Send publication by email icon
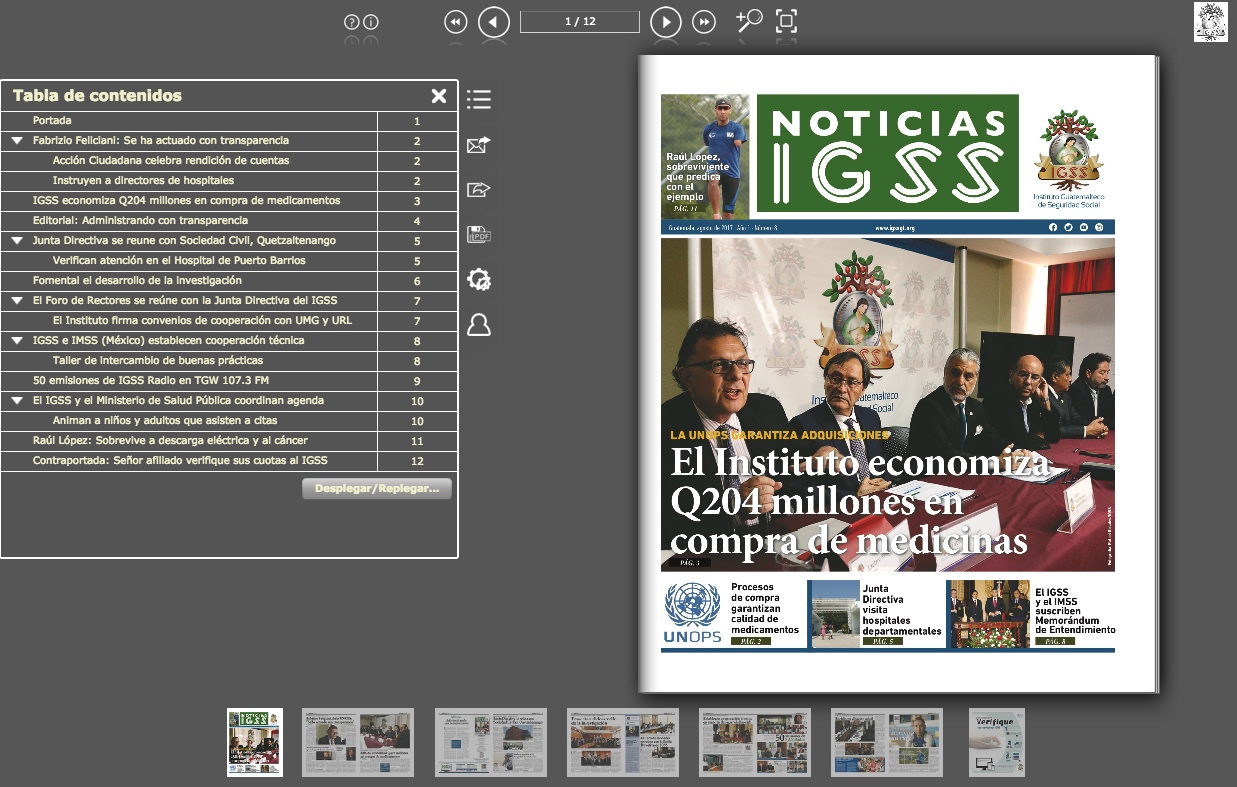The width and height of the screenshot is (1237, 787). 479,145
